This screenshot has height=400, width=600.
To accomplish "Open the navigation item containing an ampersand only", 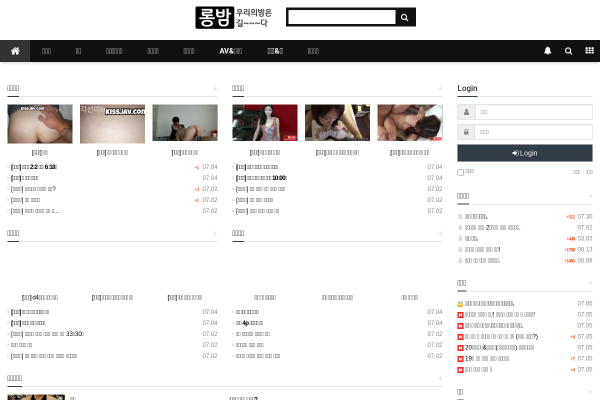I will pos(275,51).
